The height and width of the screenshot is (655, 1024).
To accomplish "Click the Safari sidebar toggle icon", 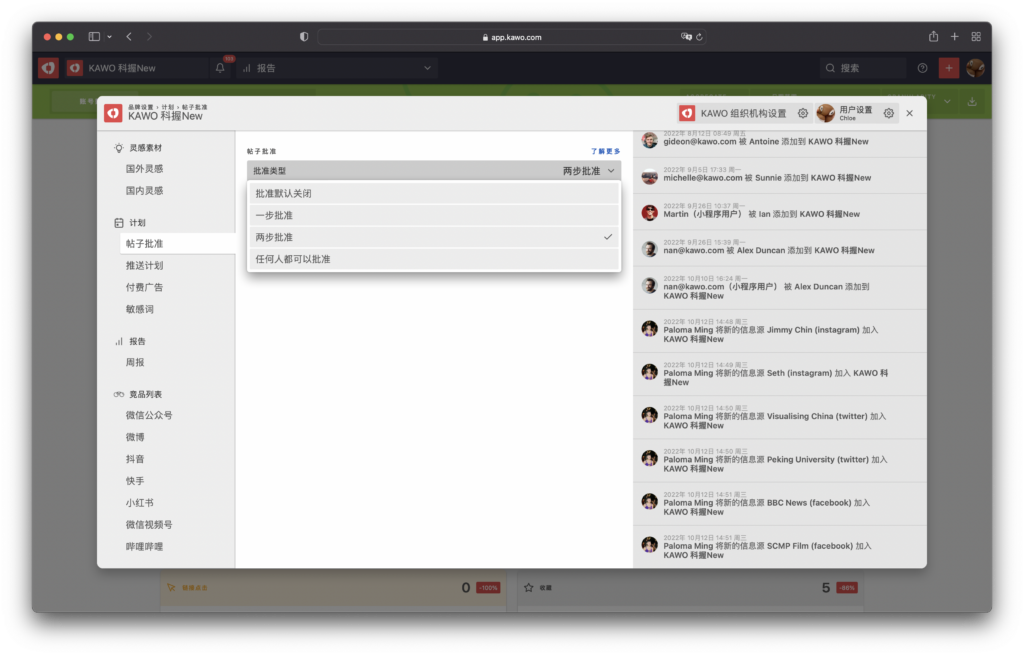I will [94, 37].
